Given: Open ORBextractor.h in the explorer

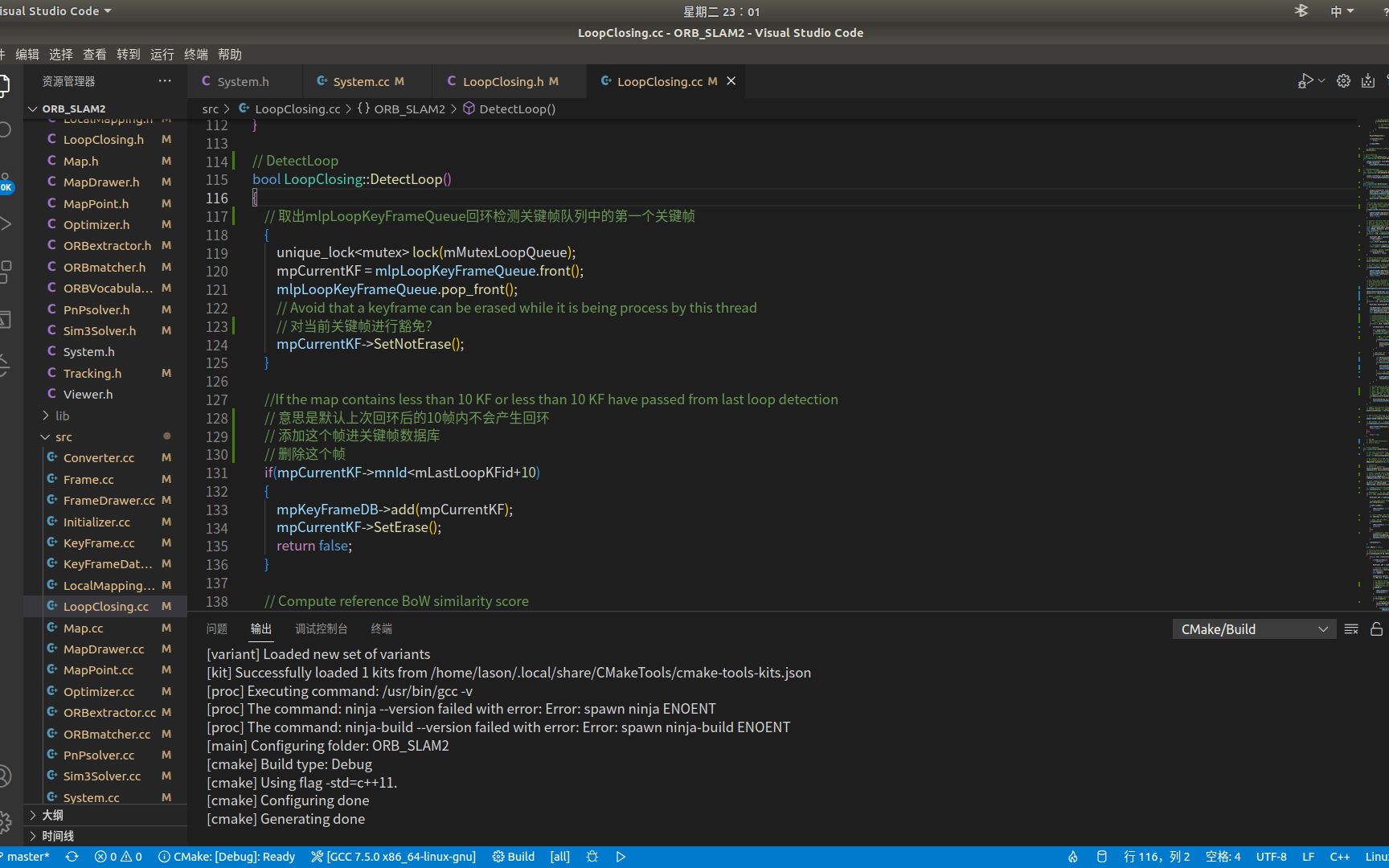Looking at the screenshot, I should click(105, 246).
